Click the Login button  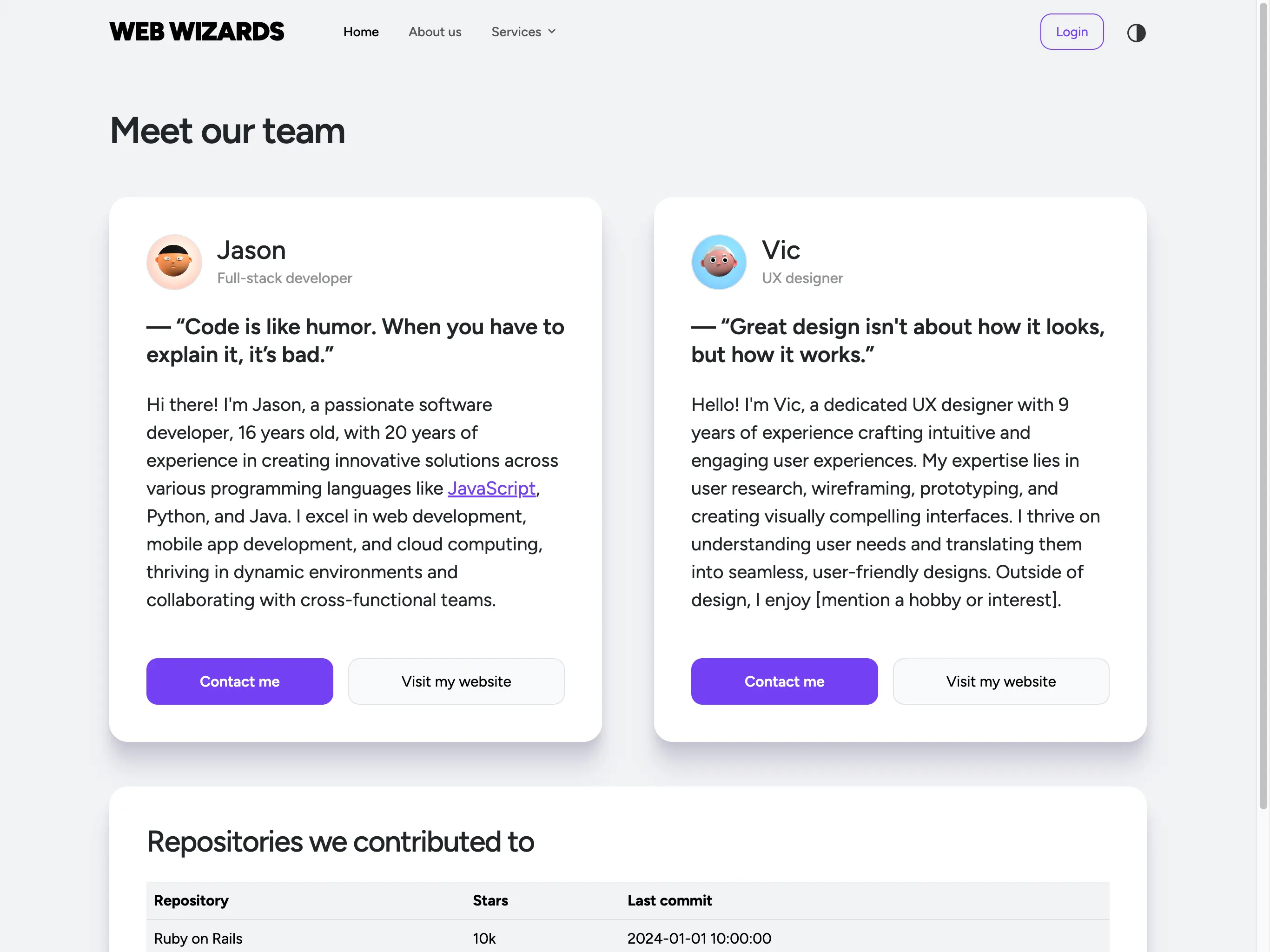tap(1072, 31)
